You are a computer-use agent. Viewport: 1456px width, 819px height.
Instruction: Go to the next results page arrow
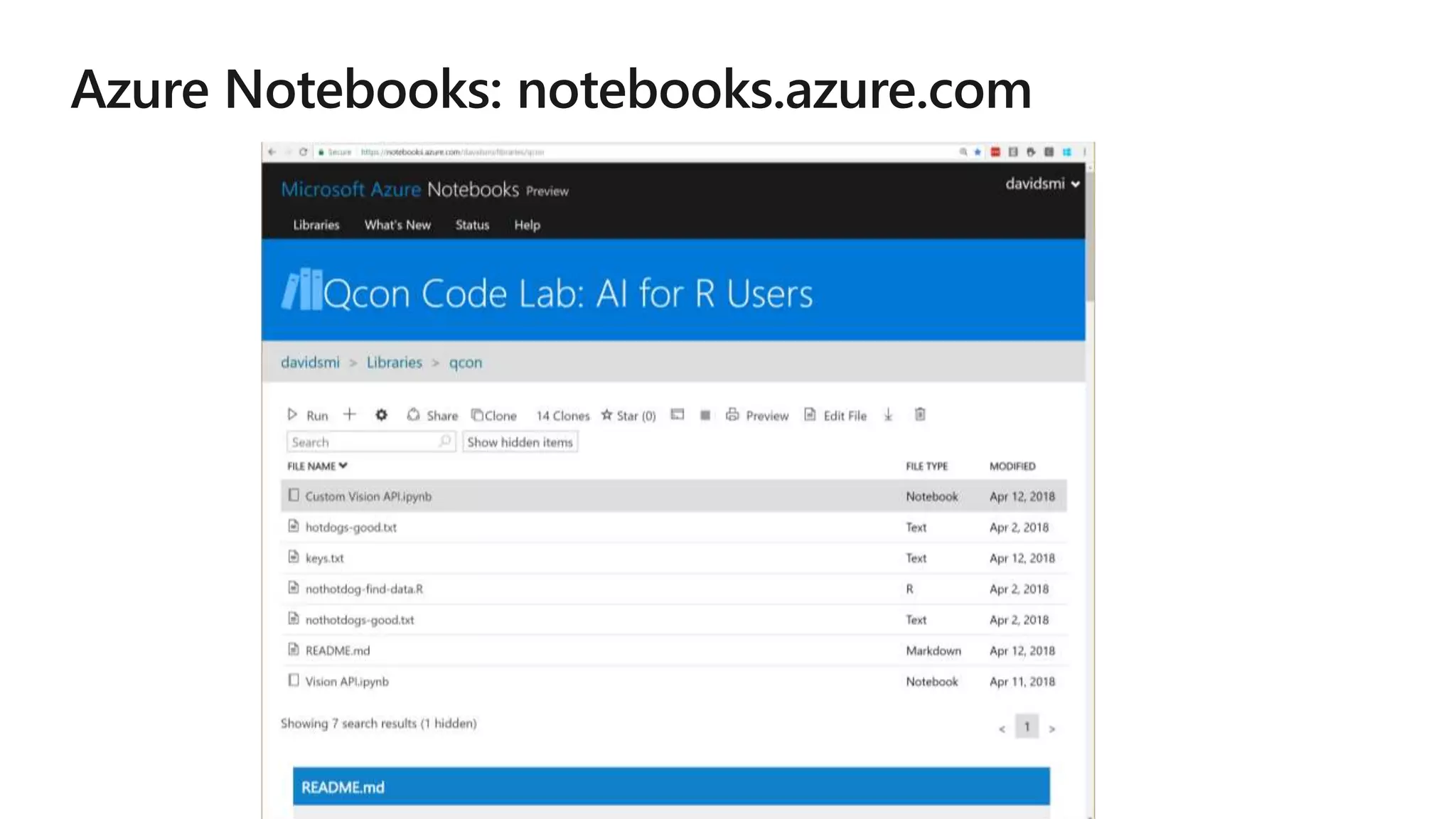tap(1052, 729)
